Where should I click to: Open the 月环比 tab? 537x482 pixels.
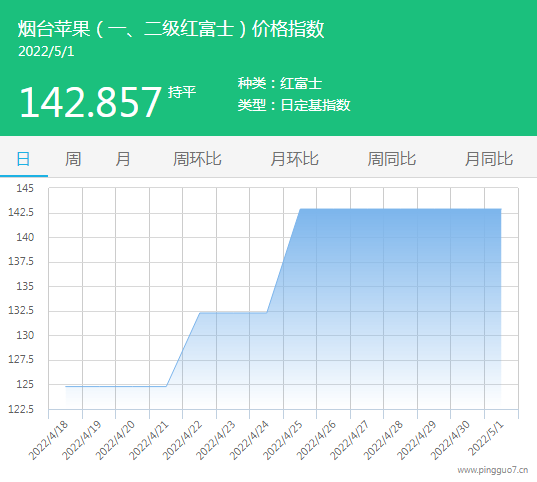(x=295, y=159)
